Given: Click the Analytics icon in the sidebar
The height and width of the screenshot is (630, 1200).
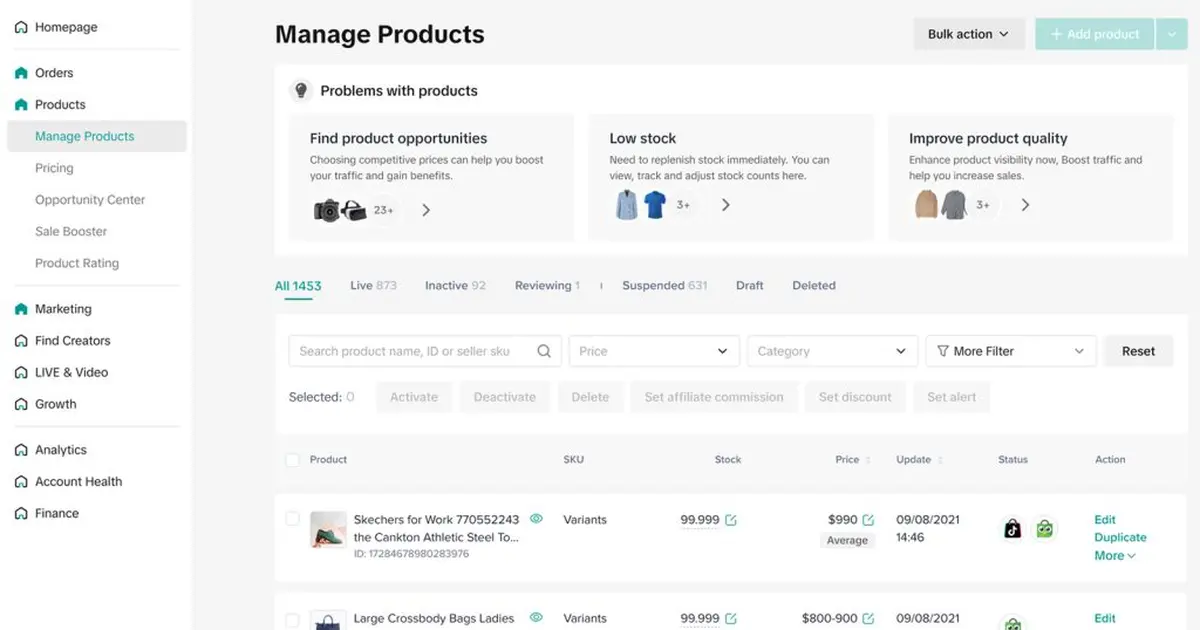Looking at the screenshot, I should [21, 449].
